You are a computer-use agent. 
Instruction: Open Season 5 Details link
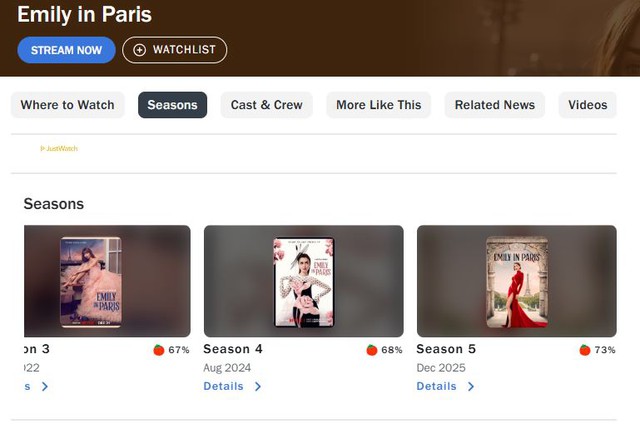coord(436,386)
